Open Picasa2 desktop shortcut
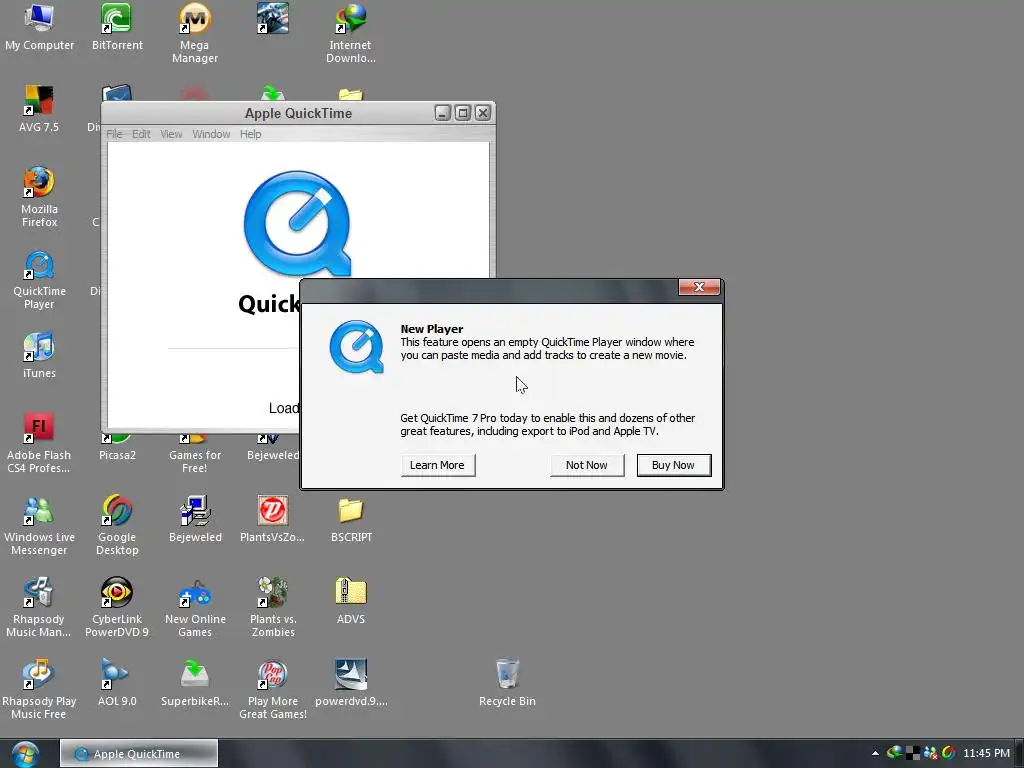The height and width of the screenshot is (768, 1024). click(x=117, y=449)
